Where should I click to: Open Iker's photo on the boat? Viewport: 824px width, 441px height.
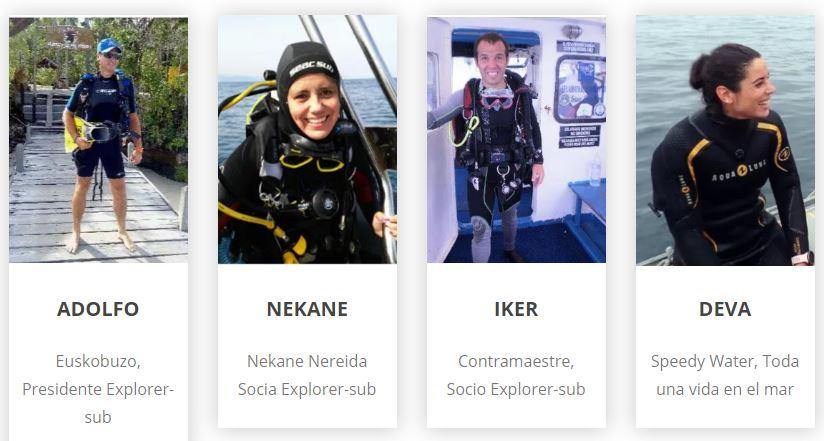(x=516, y=140)
